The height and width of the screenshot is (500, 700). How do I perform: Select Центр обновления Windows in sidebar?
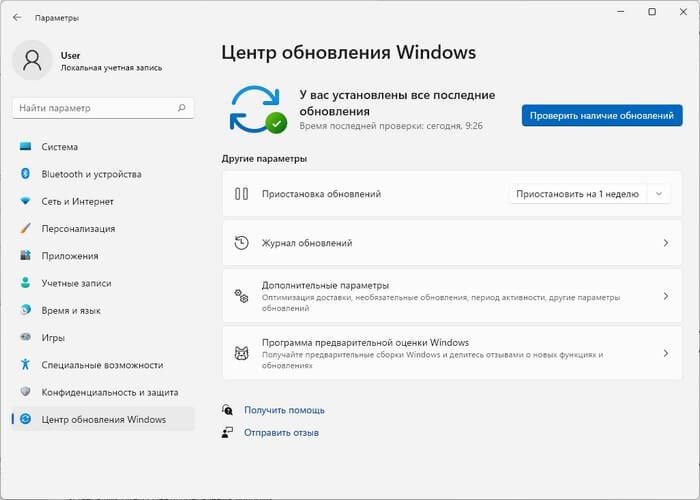103,419
